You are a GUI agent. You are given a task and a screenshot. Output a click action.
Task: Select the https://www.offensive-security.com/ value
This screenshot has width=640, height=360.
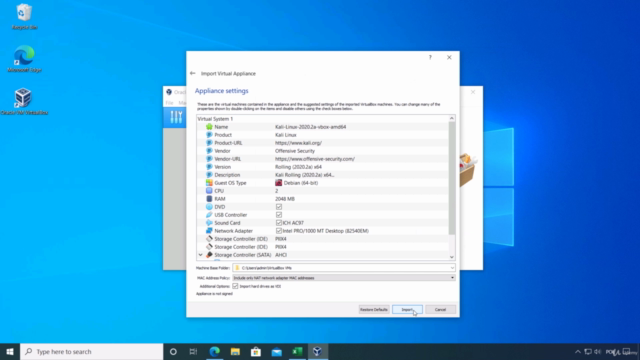(x=315, y=159)
